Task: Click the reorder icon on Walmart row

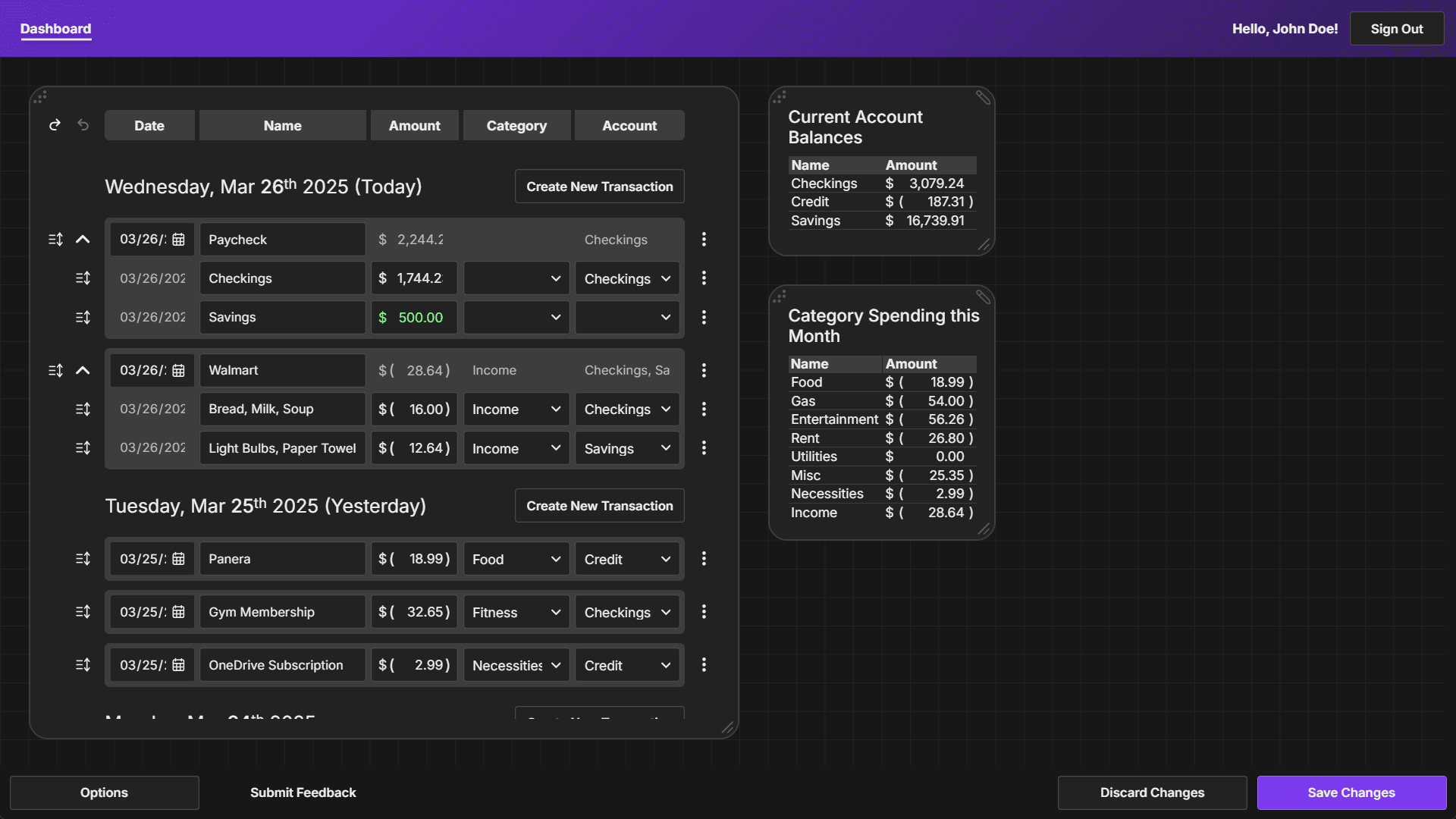Action: (55, 371)
